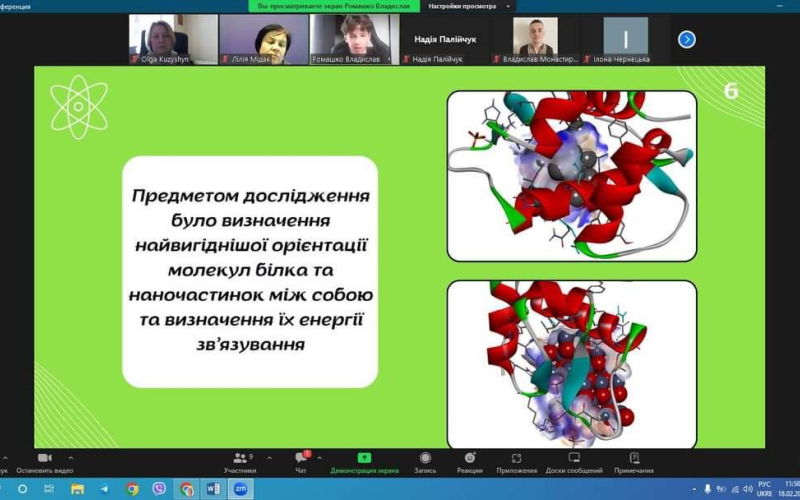Open Task View in taskbar
The height and width of the screenshot is (500, 800).
click(49, 489)
